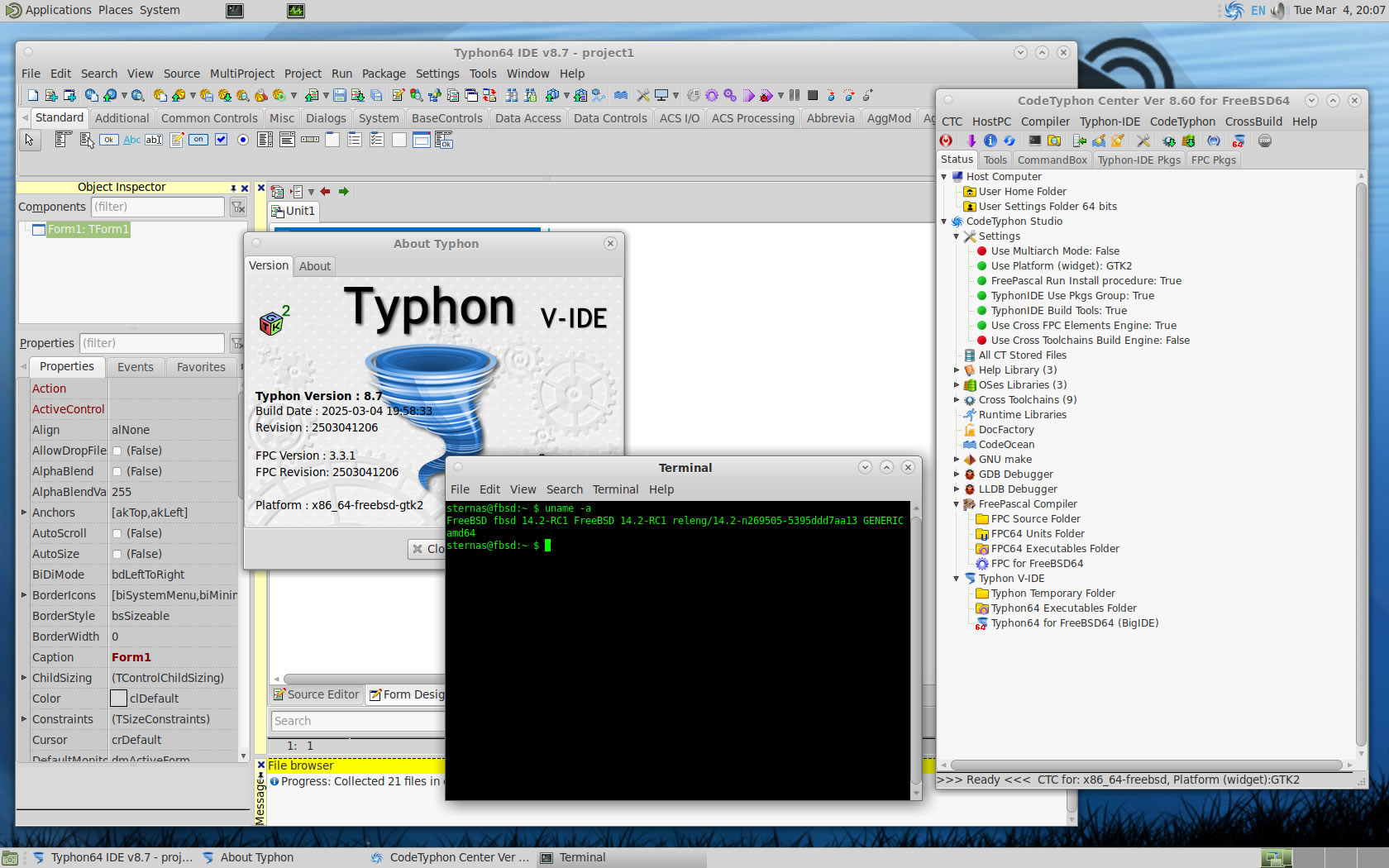
Task: Click the CodeTyphon Center horizontal scrollbar
Action: [x=1146, y=765]
